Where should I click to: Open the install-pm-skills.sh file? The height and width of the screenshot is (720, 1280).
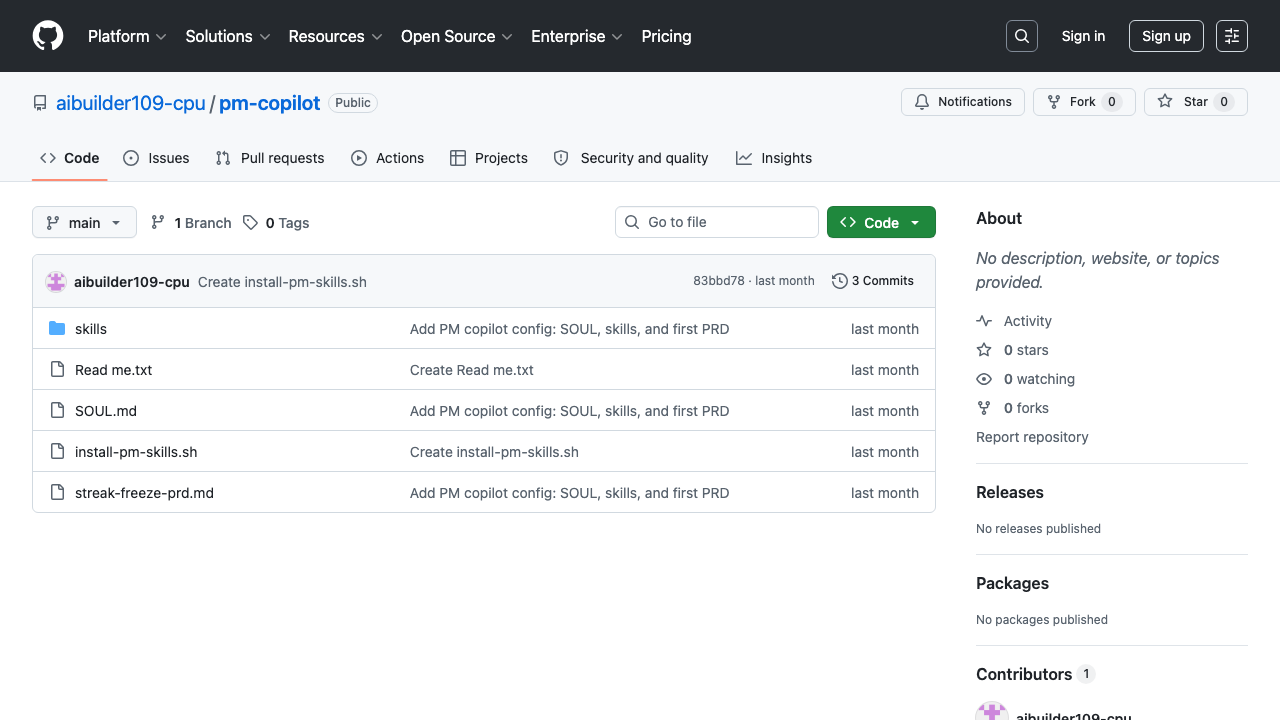click(x=136, y=452)
